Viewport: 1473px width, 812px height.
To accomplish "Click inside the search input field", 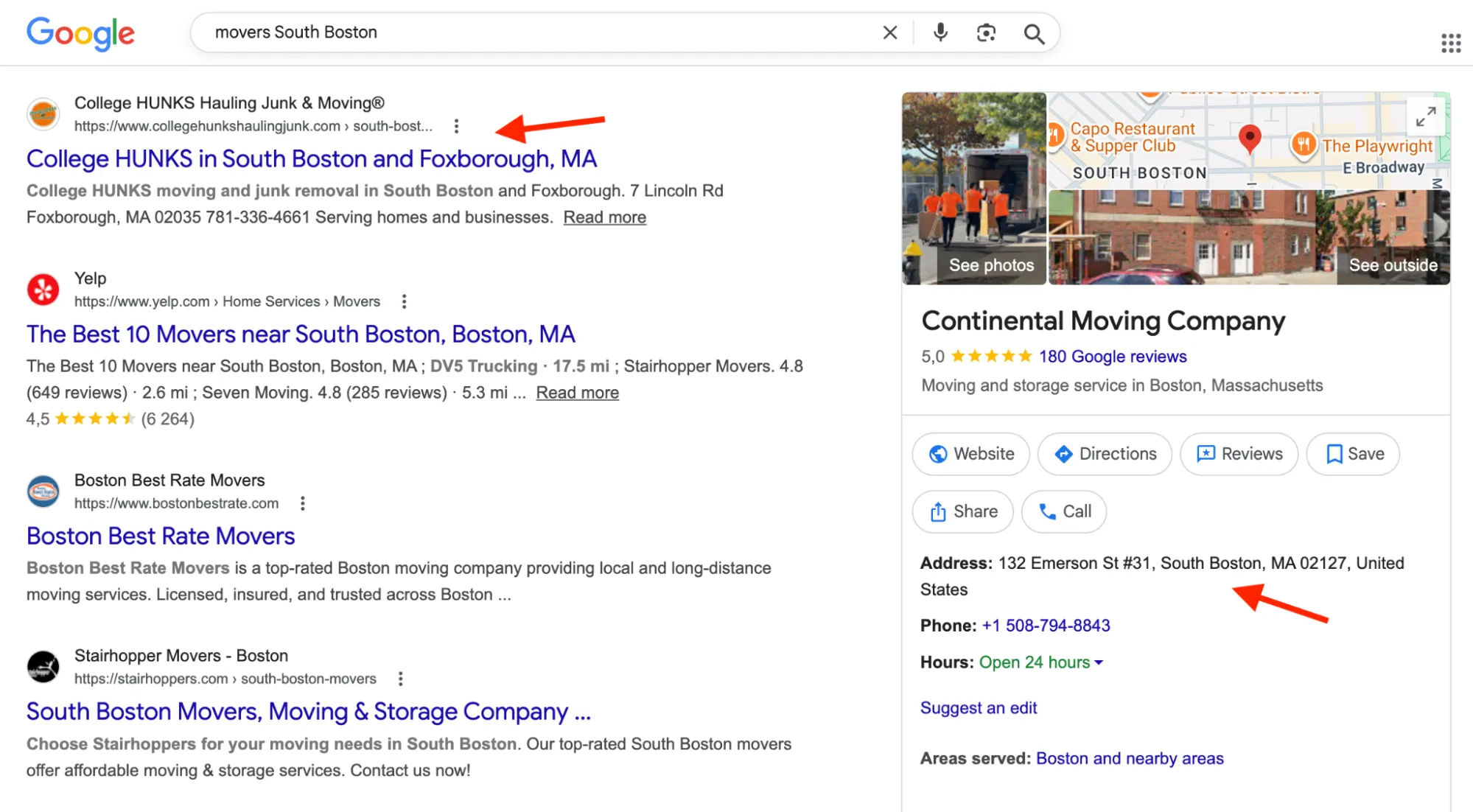I will point(516,32).
